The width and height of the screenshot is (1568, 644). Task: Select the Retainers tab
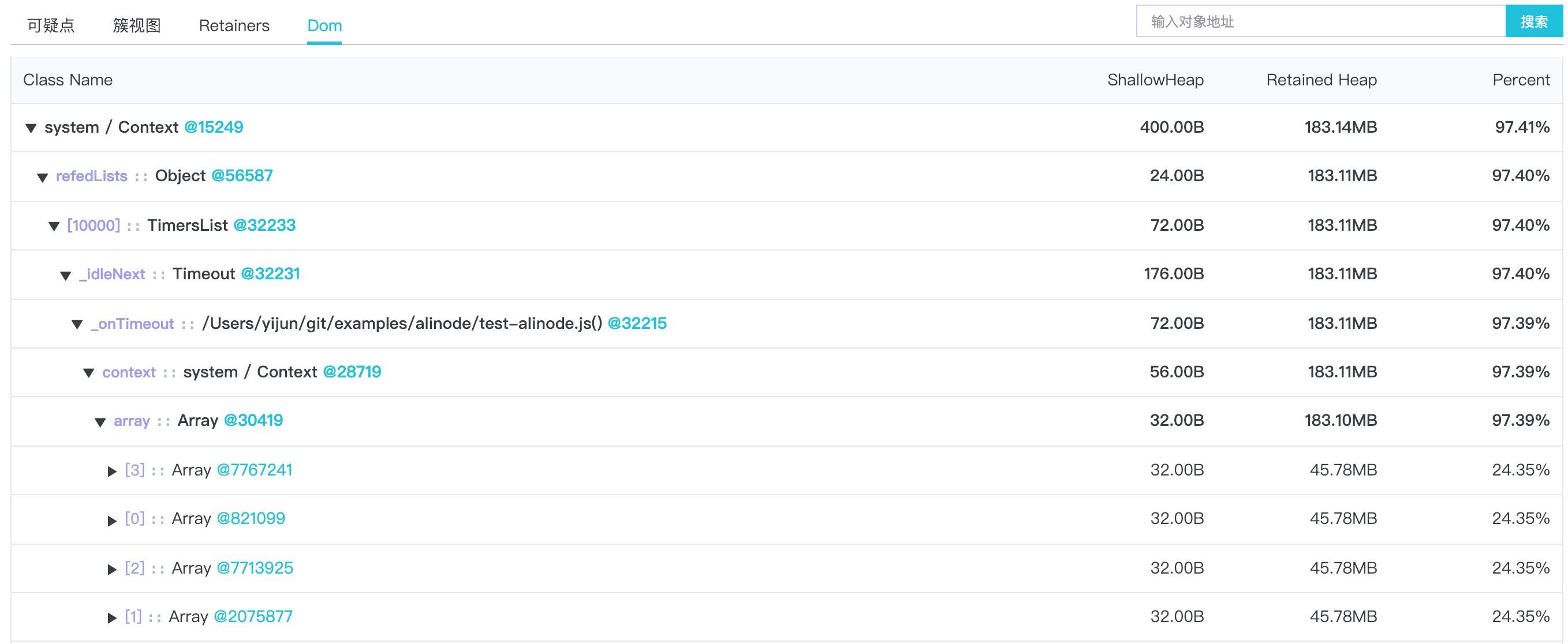[234, 25]
